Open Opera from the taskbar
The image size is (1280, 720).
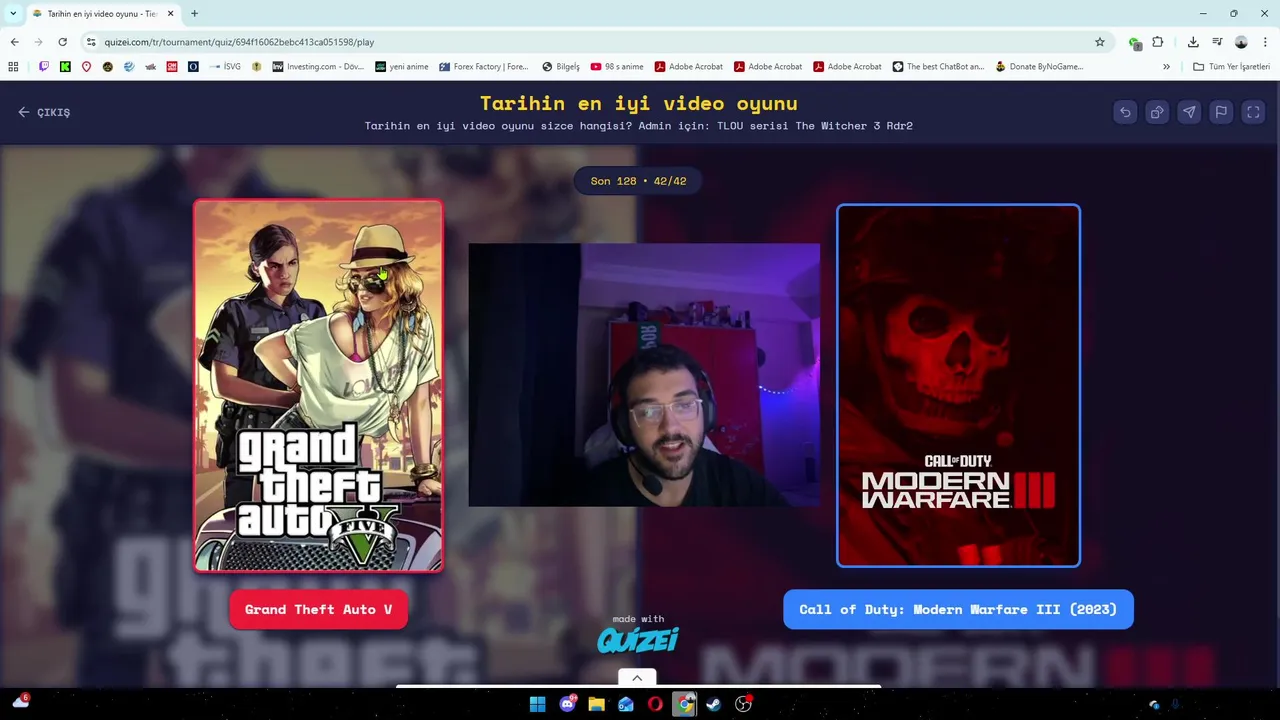655,704
